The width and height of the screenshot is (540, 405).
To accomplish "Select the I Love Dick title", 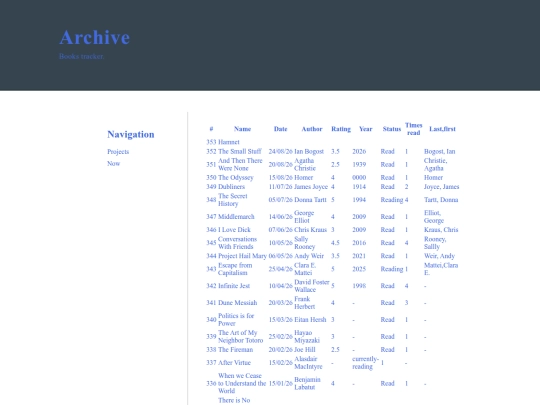I will (234, 230).
